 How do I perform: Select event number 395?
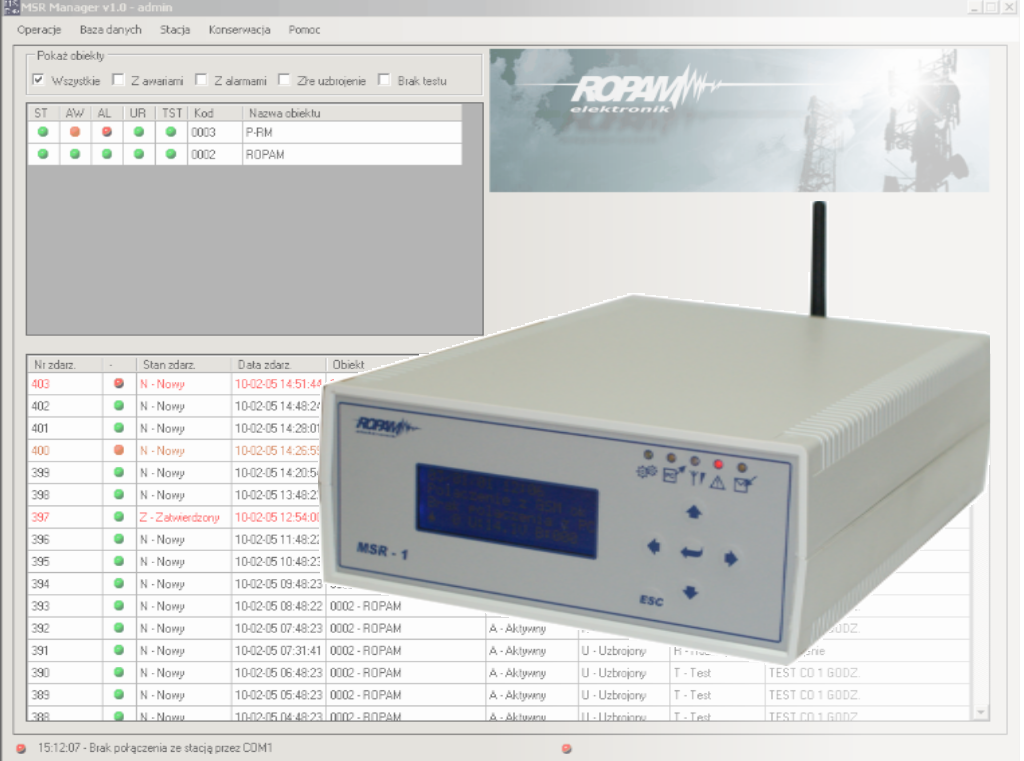[x=40, y=562]
